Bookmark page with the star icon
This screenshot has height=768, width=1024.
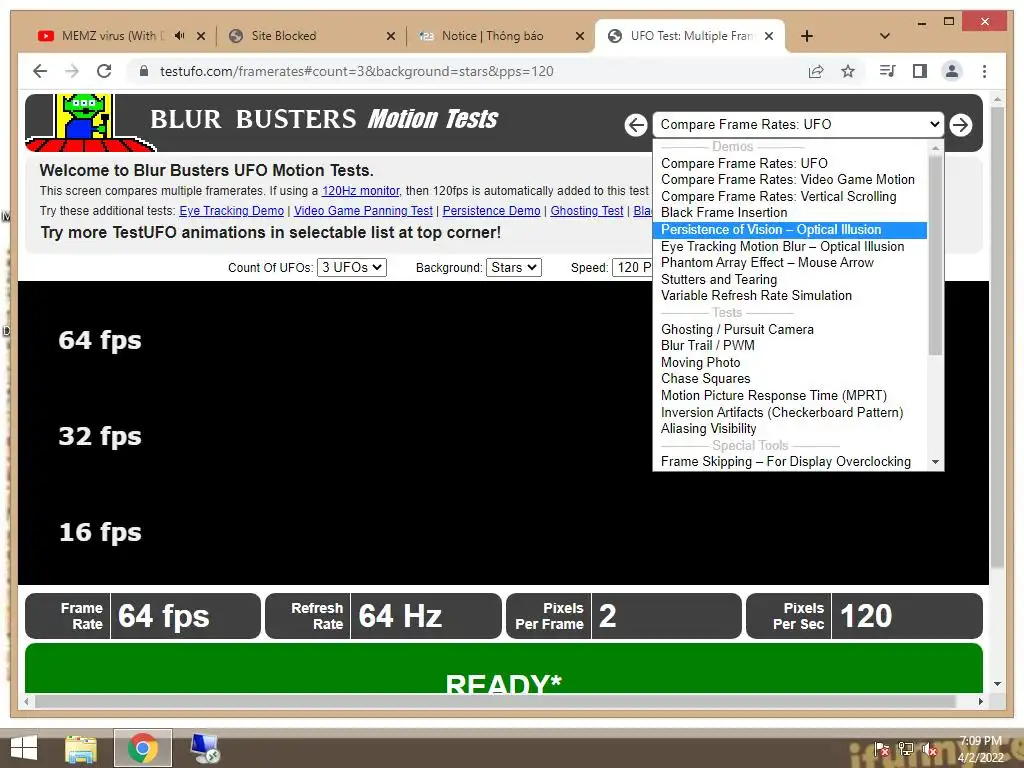[x=848, y=71]
